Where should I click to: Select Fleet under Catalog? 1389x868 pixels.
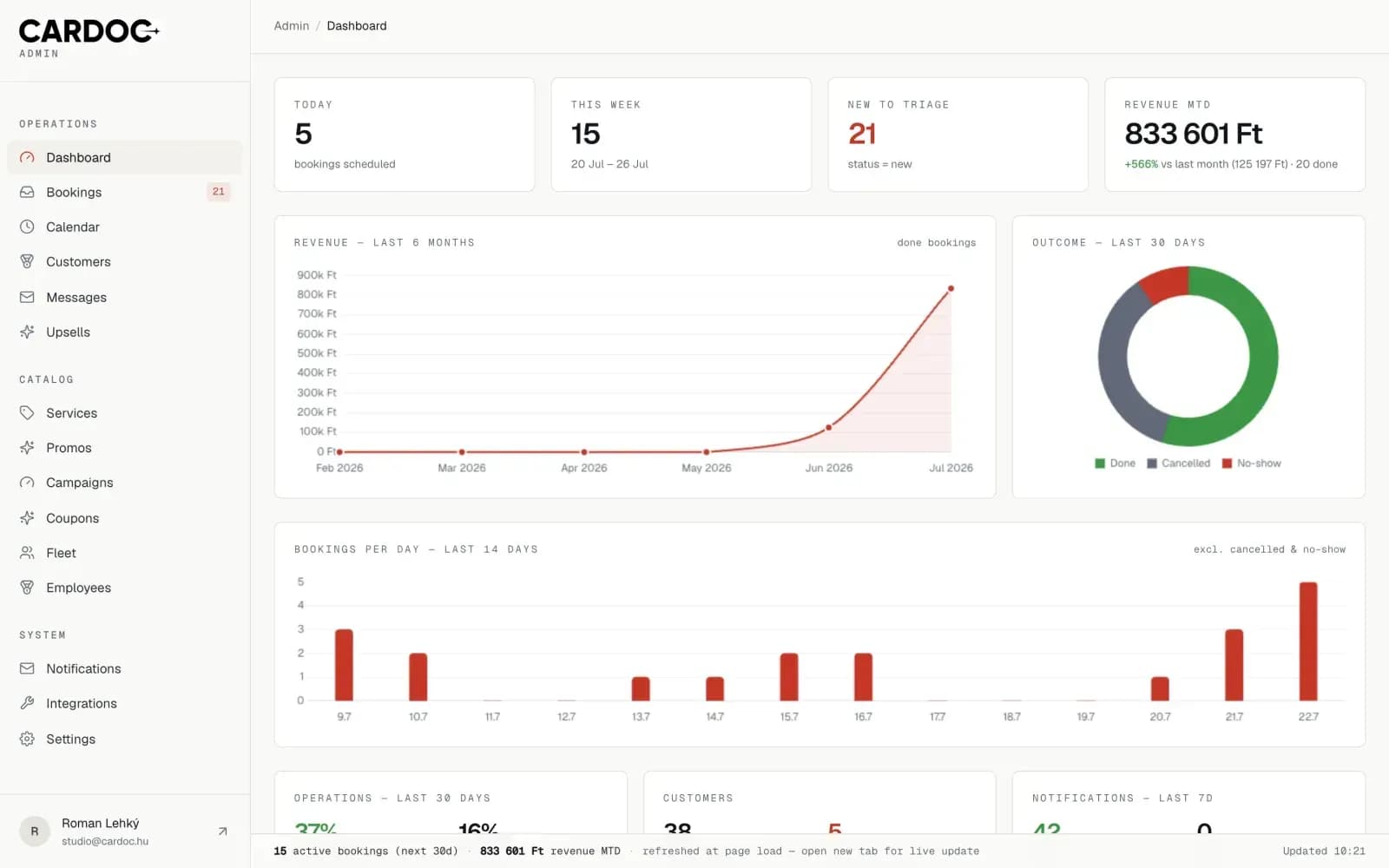point(61,553)
